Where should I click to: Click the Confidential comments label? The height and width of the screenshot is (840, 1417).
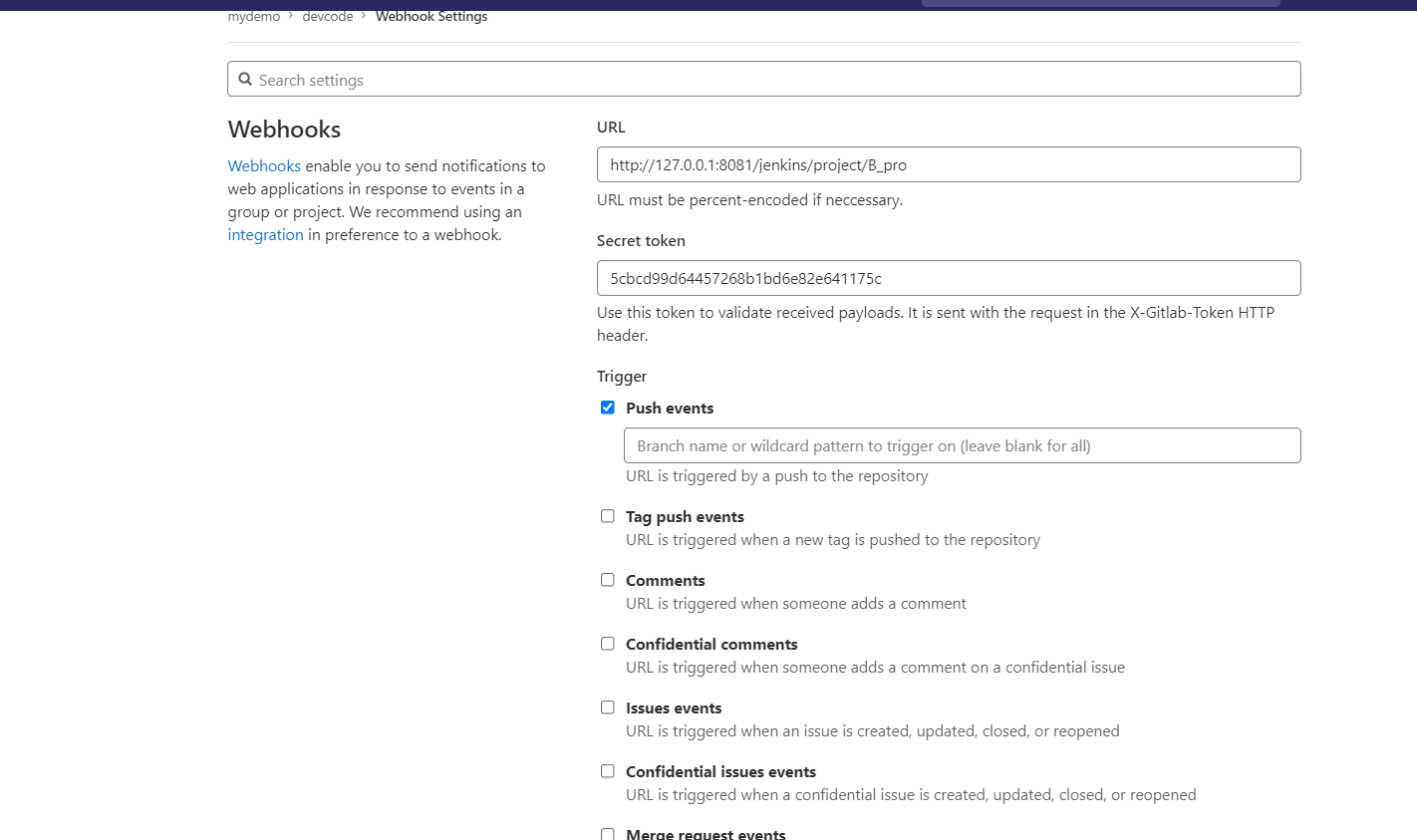711,644
